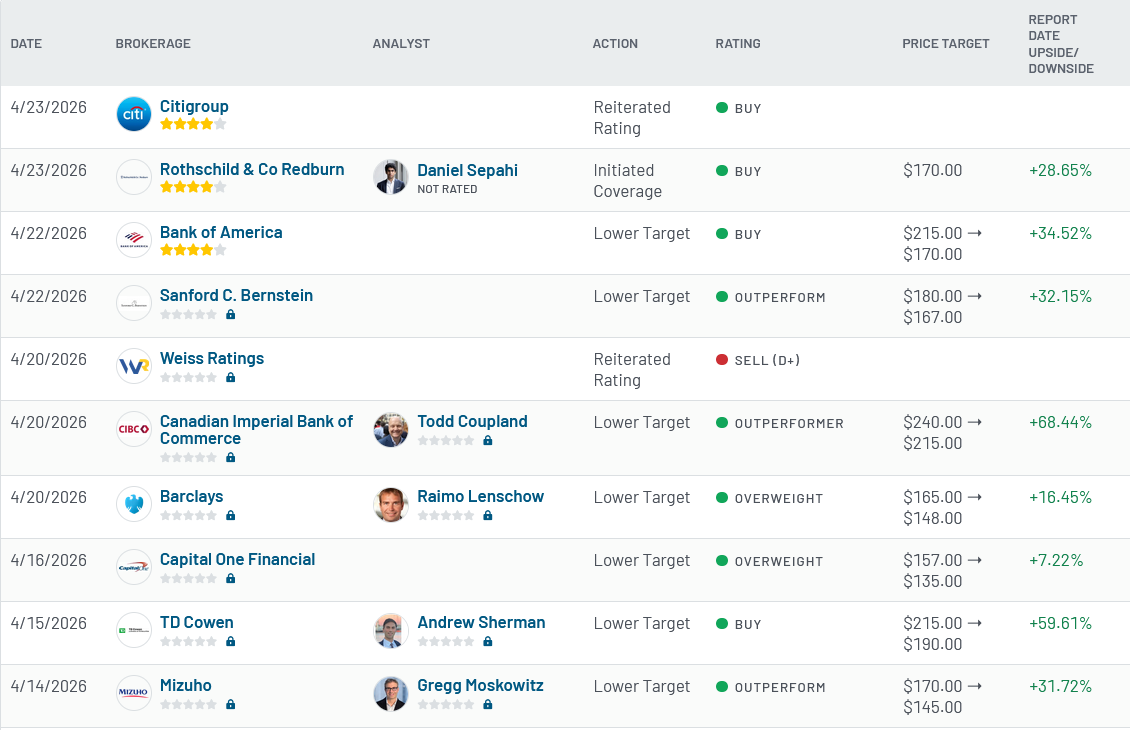Click Andrew Sherman's profile photo
The width and height of the screenshot is (1130, 730).
point(391,631)
